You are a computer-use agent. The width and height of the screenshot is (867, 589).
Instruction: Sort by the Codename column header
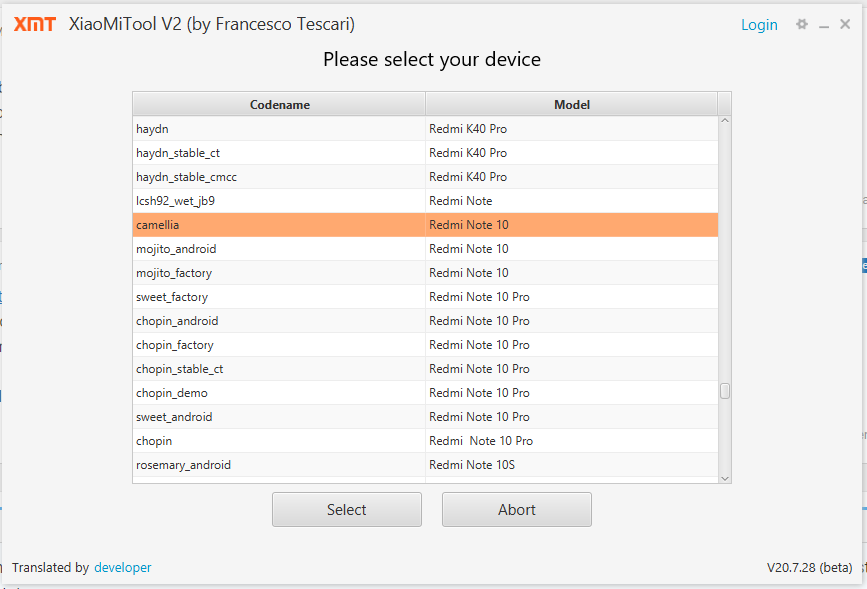tap(279, 105)
